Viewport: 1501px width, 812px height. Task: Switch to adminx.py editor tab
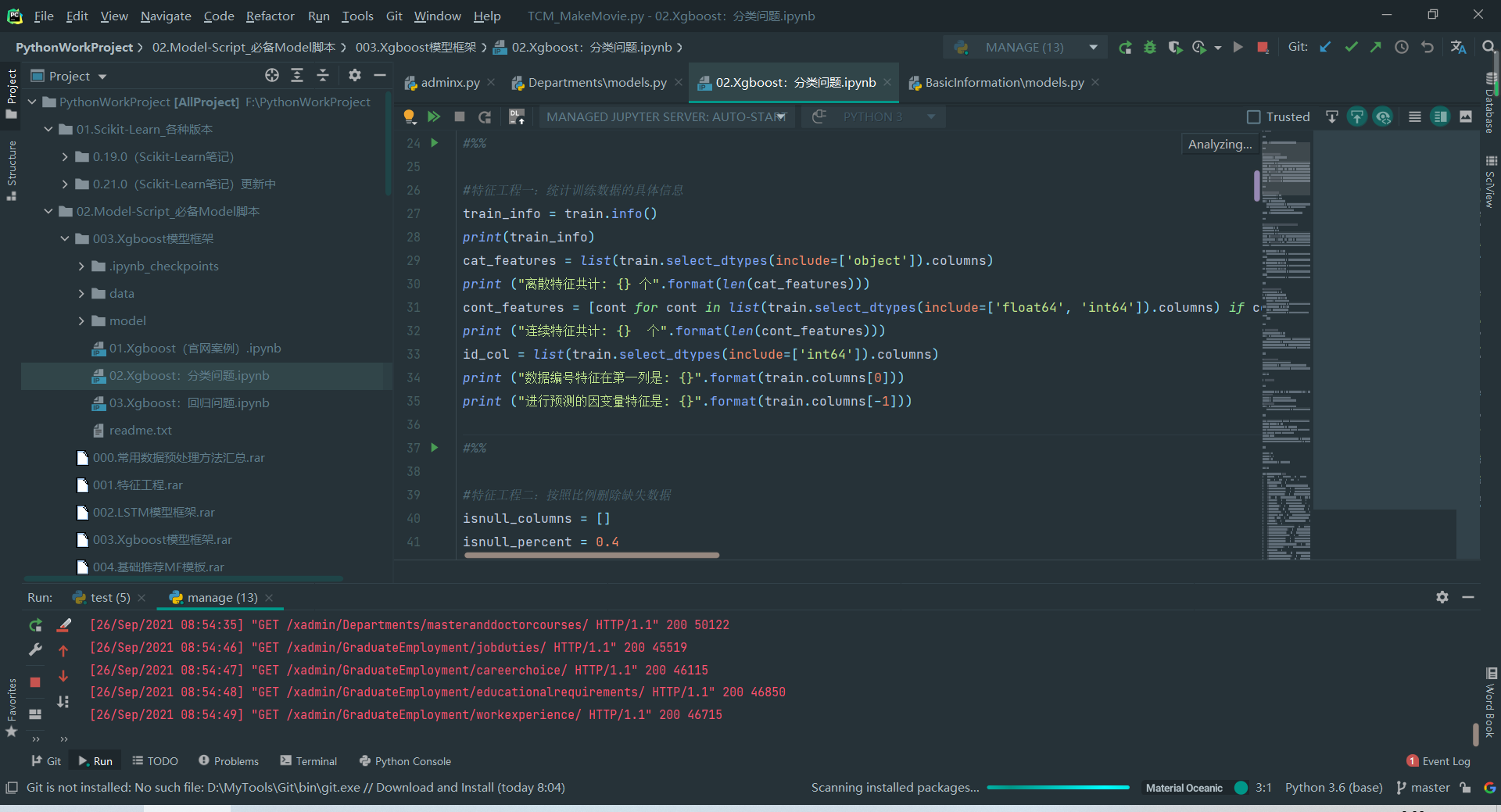(450, 83)
